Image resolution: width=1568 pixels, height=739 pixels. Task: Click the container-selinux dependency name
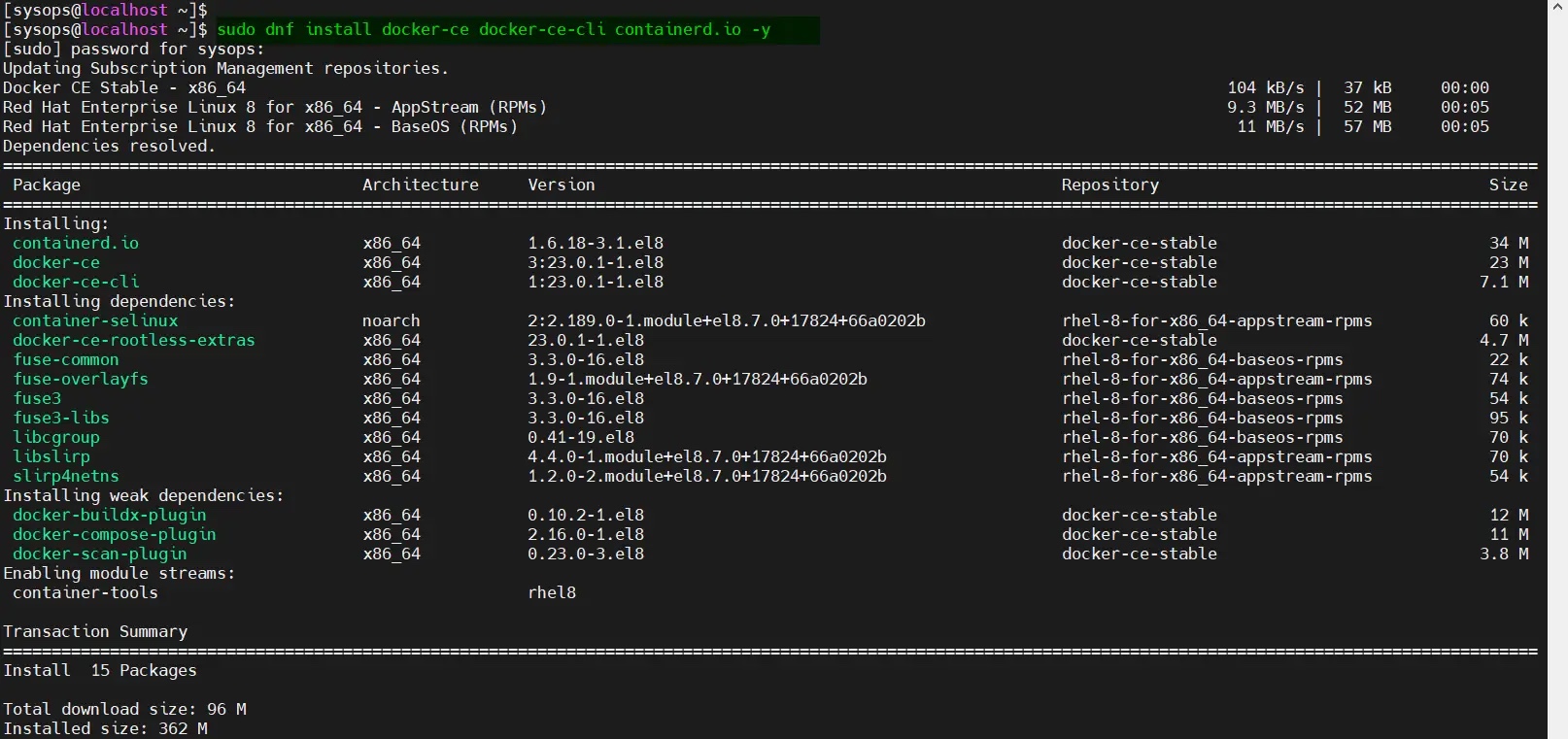click(x=95, y=320)
